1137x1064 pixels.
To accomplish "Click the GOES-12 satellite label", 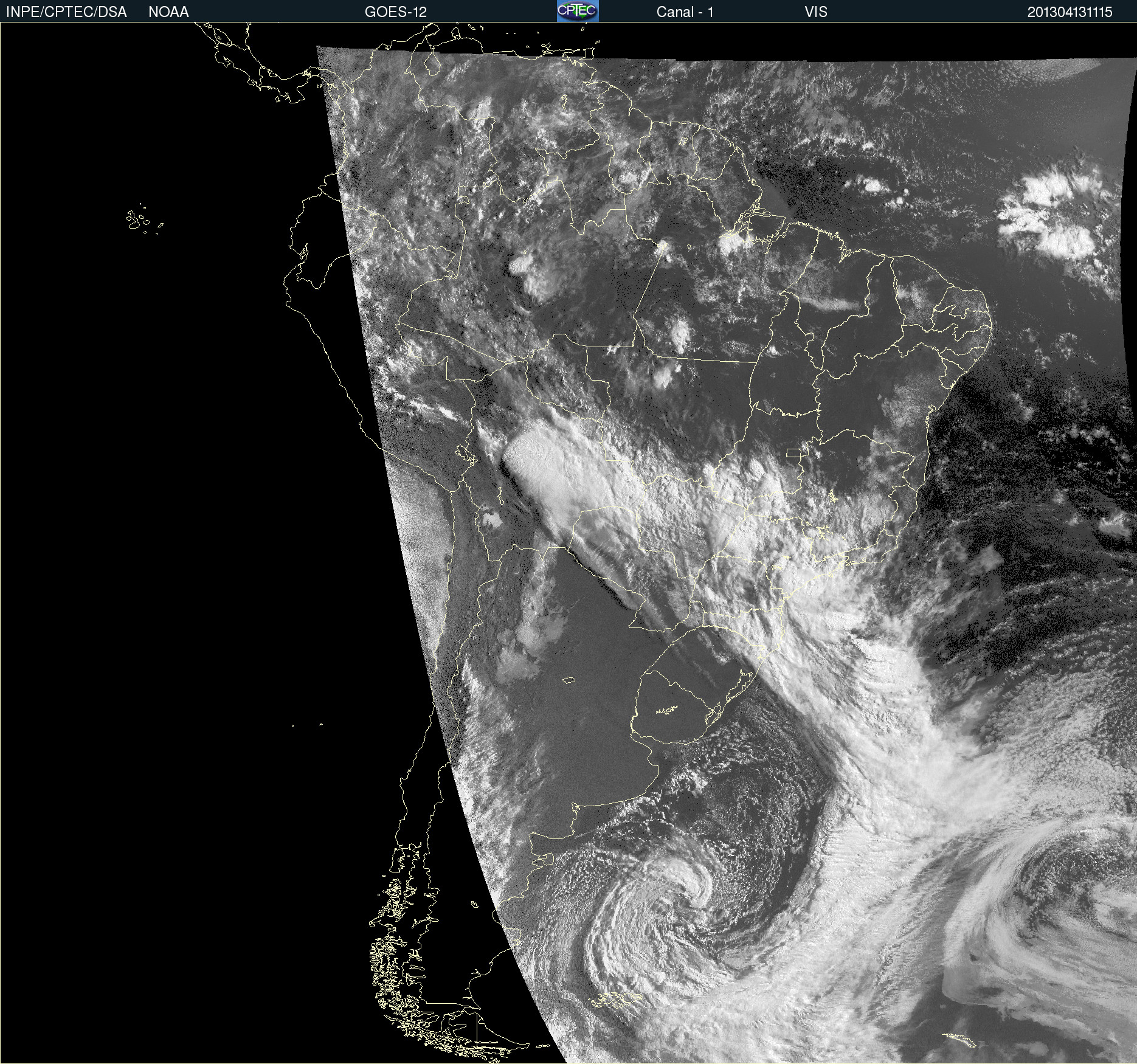I will coord(396,12).
